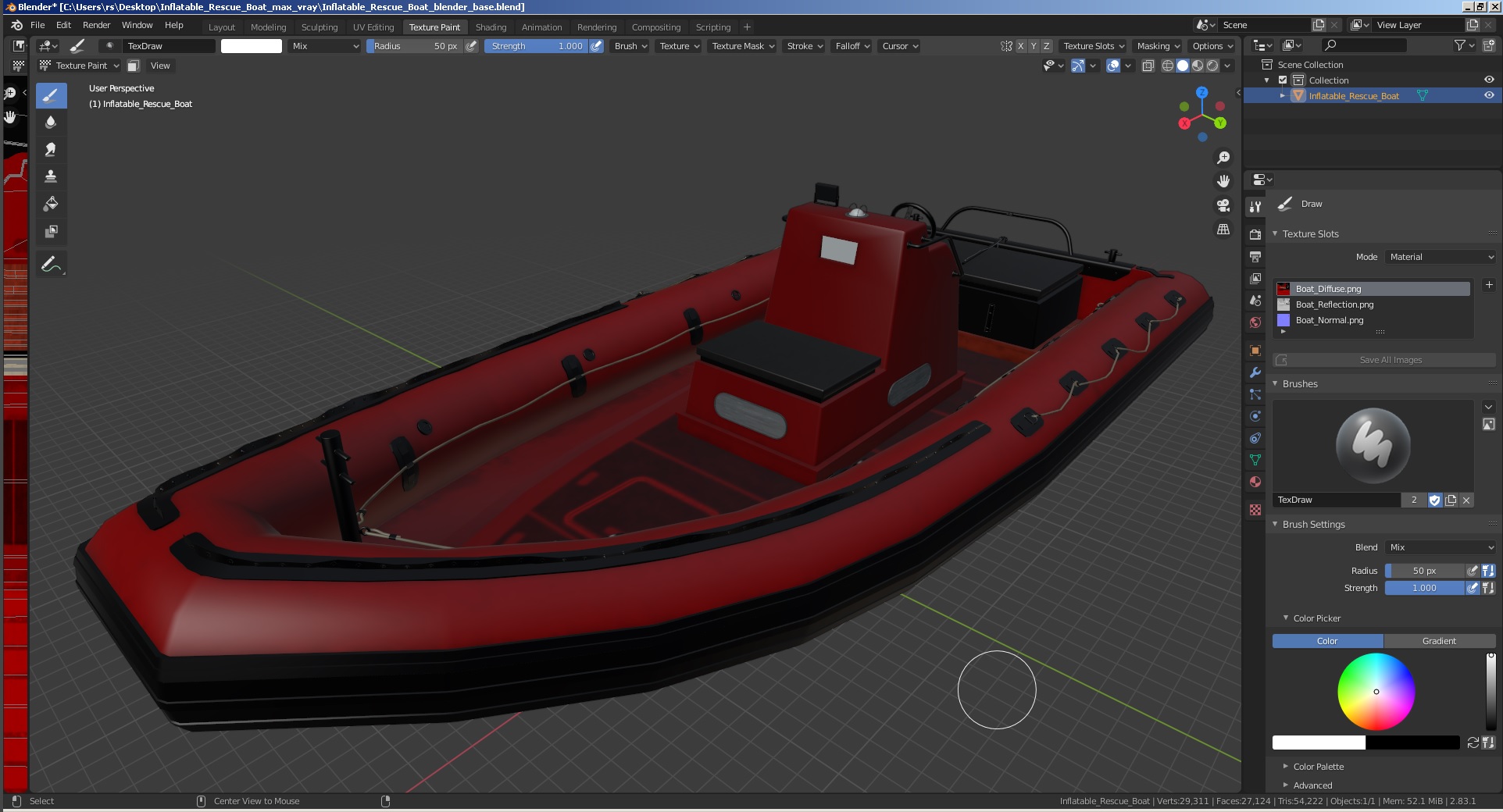
Task: Open the Options dropdown
Action: [1212, 46]
